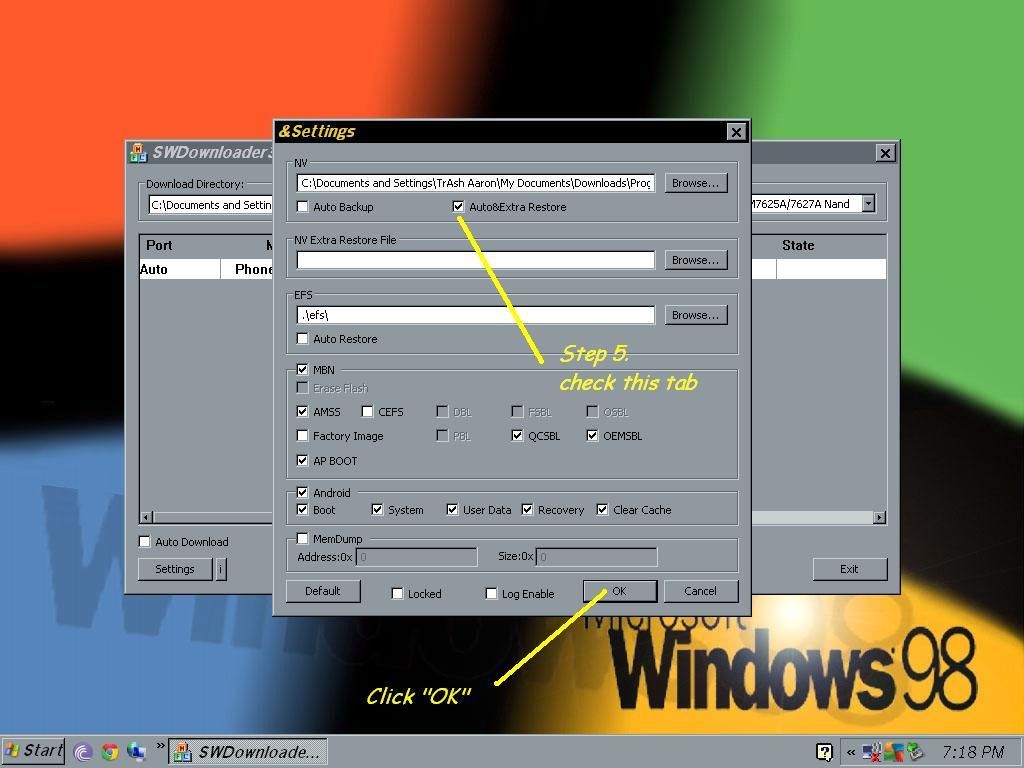
Task: Click Browse next to the NV path
Action: tap(695, 183)
